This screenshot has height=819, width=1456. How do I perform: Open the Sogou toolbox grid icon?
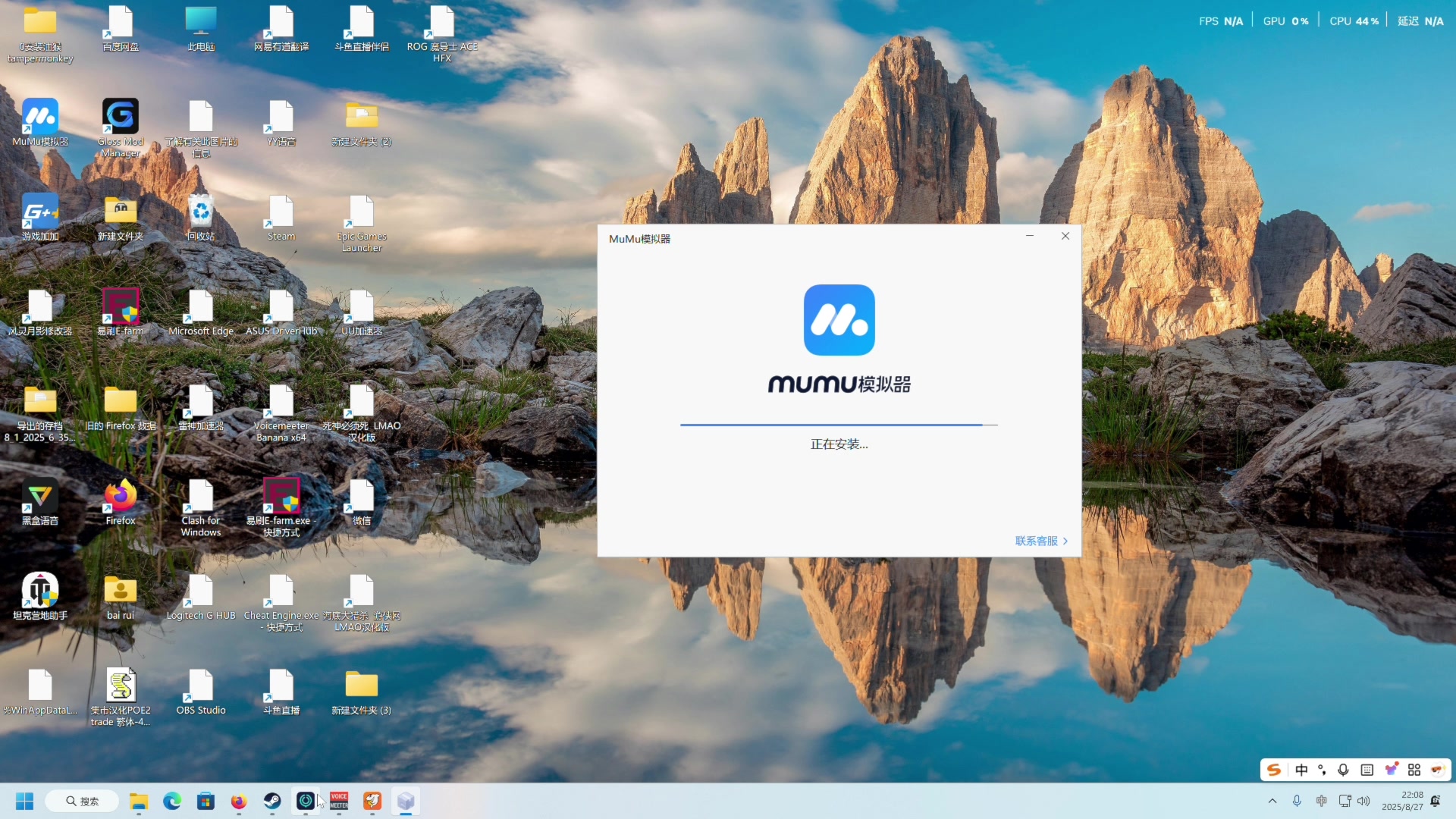(1414, 770)
